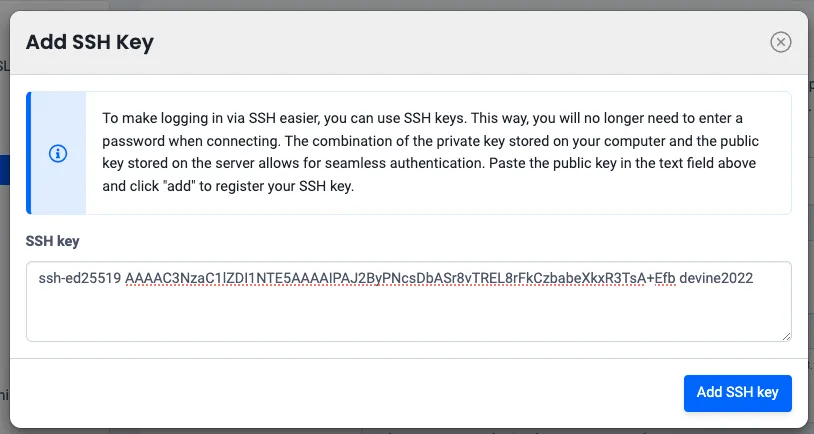Close the Add SSH Key dialog
814x434 pixels.
tap(781, 42)
